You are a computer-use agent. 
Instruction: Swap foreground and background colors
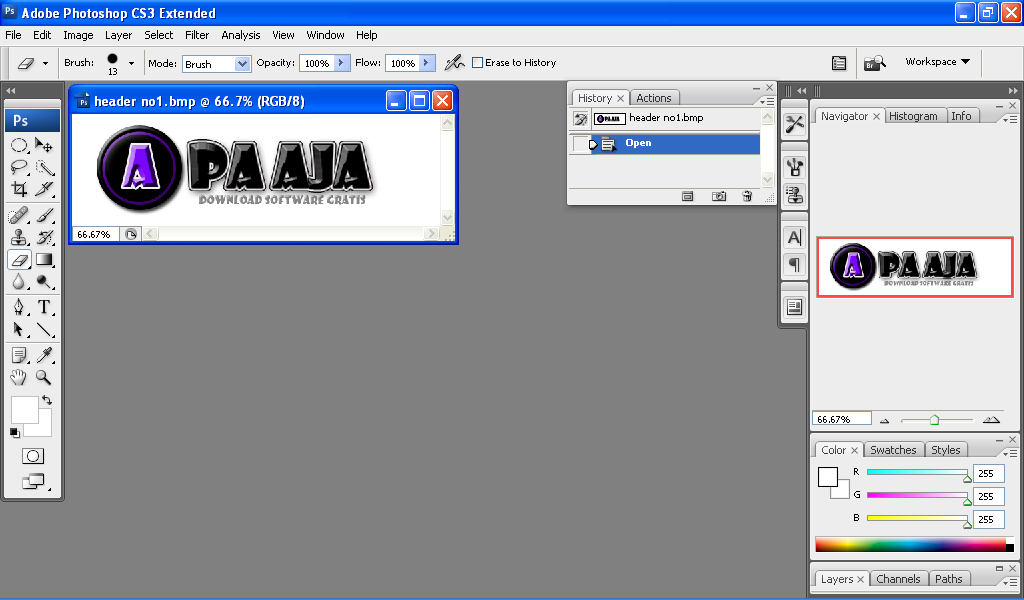[x=46, y=400]
